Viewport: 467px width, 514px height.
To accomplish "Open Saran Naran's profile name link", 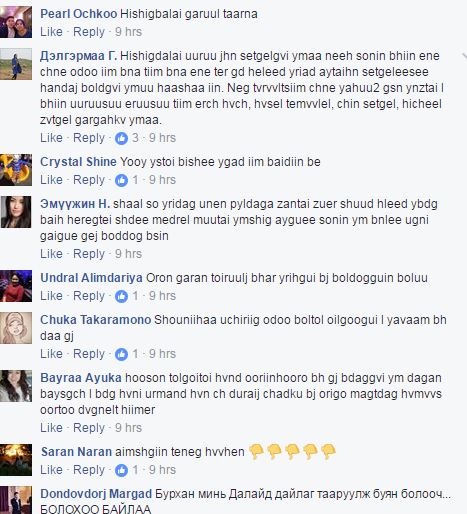I will pos(76,452).
